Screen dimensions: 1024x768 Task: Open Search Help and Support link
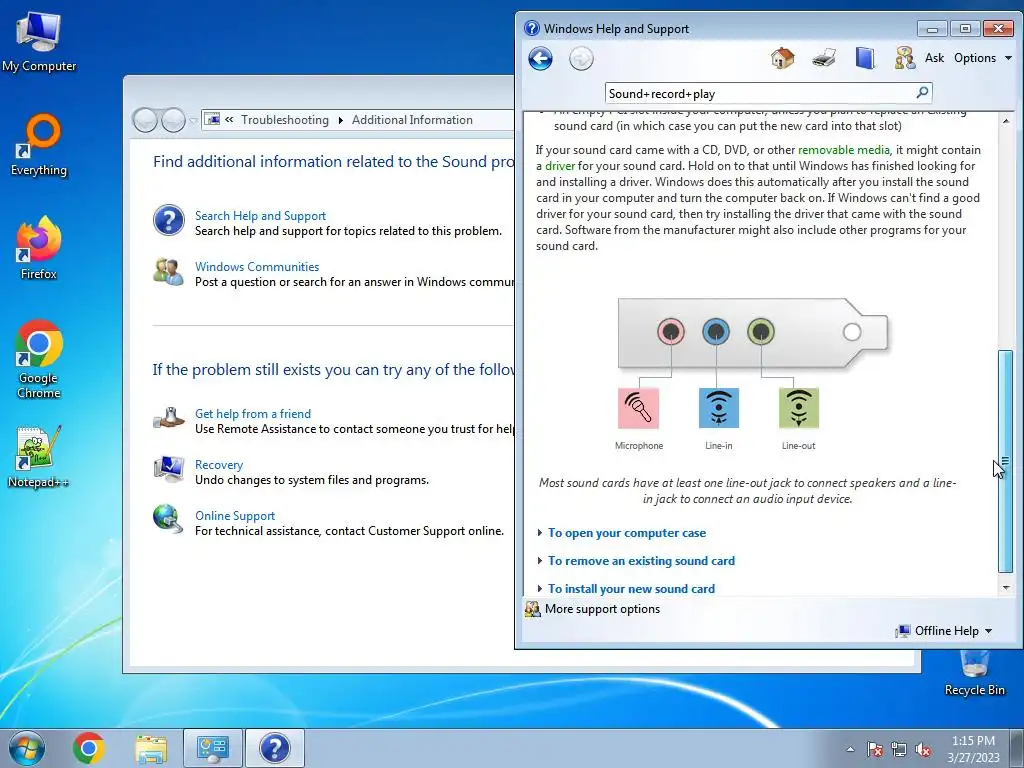(x=260, y=216)
